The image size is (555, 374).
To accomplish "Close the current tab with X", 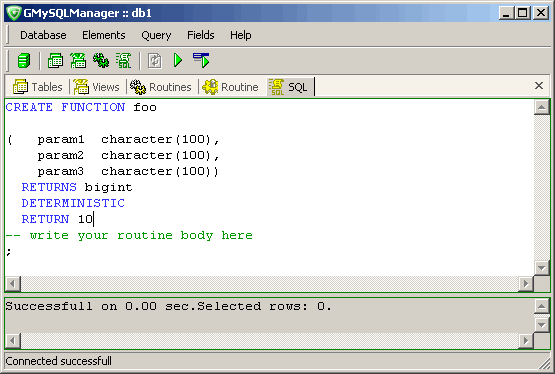I will 539,86.
